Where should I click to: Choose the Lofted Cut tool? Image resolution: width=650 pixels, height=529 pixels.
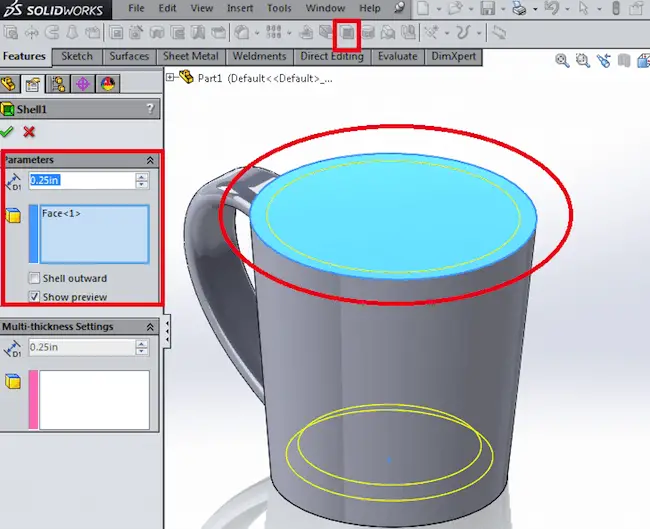[x=198, y=32]
